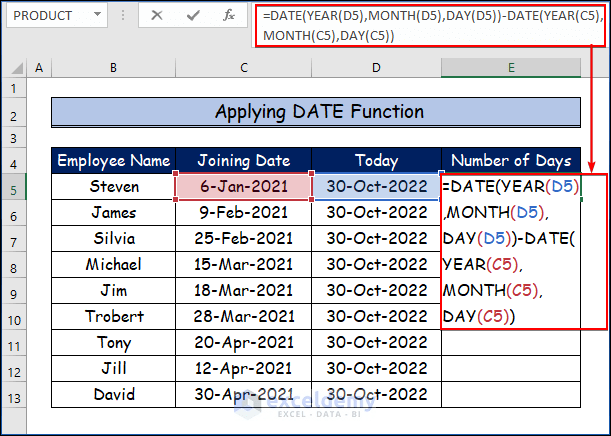
Task: Click the 'Employee Name' header cell
Action: tap(113, 161)
